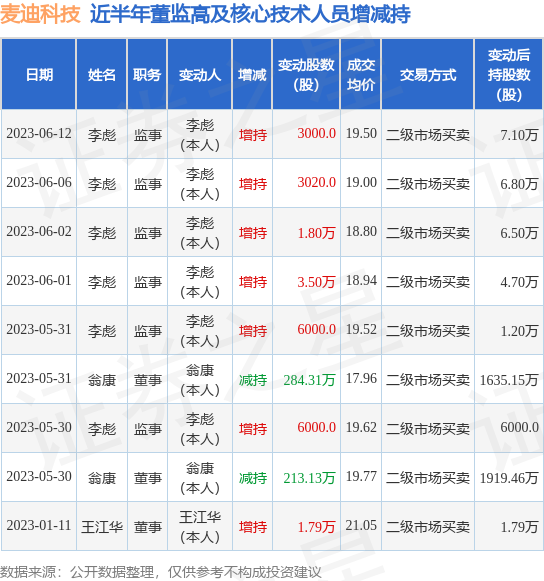
Task: Select the 2023-06-01 date cell
Action: [39, 280]
